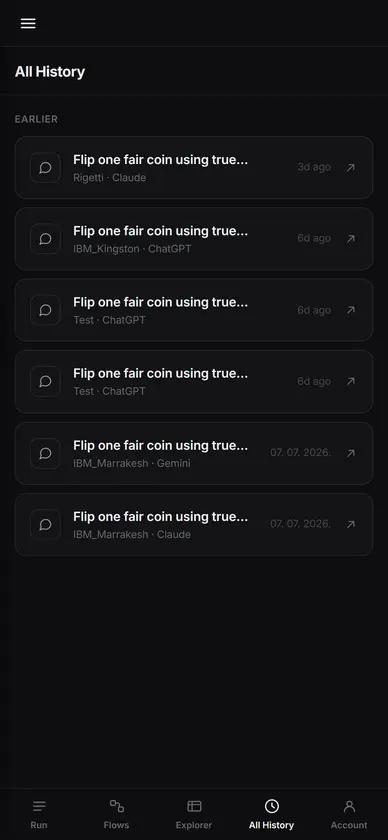Go to the Flows tab
The width and height of the screenshot is (388, 840).
tap(116, 814)
